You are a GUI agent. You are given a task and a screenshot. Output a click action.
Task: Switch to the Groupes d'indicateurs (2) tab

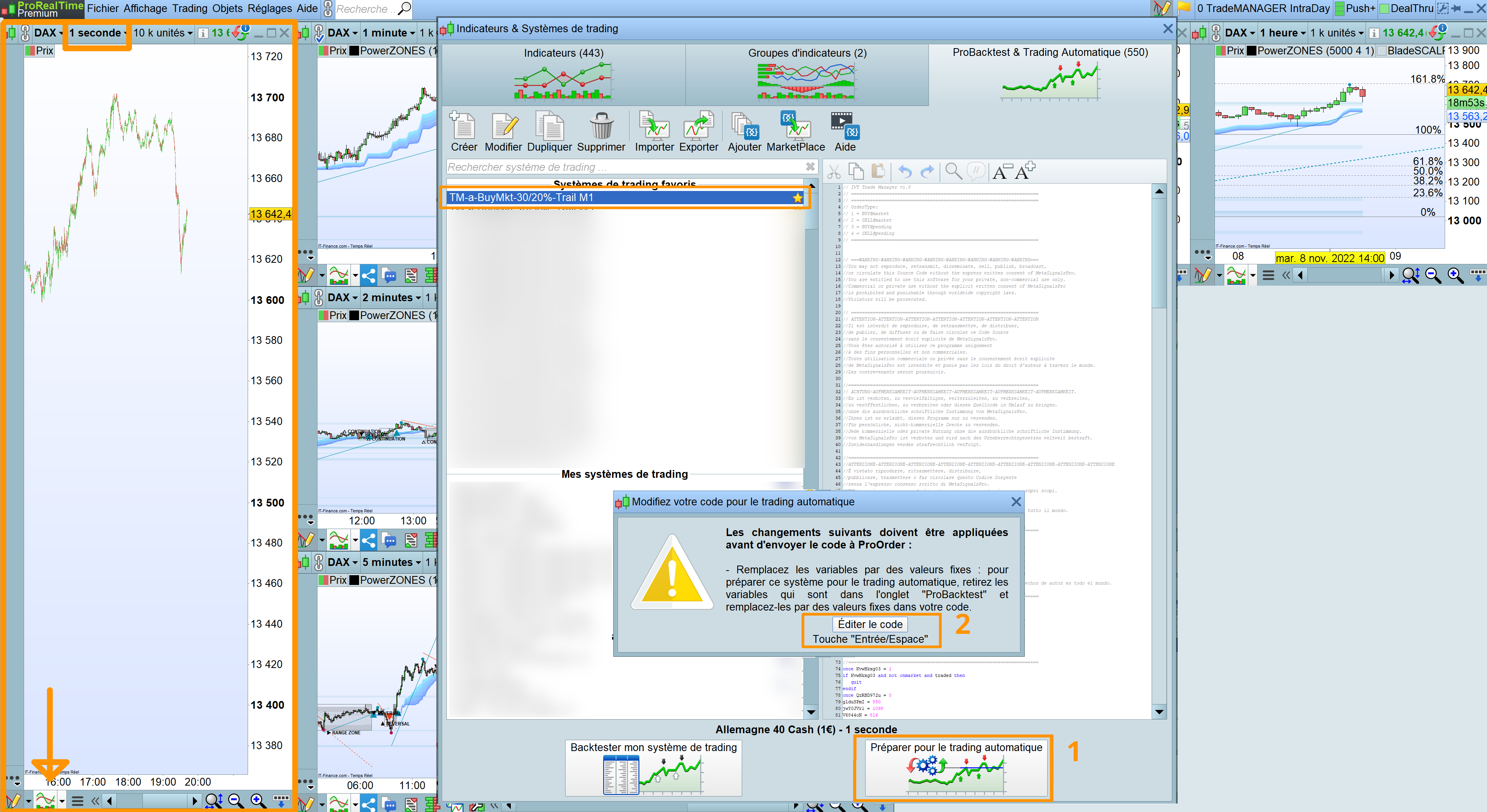(x=807, y=75)
